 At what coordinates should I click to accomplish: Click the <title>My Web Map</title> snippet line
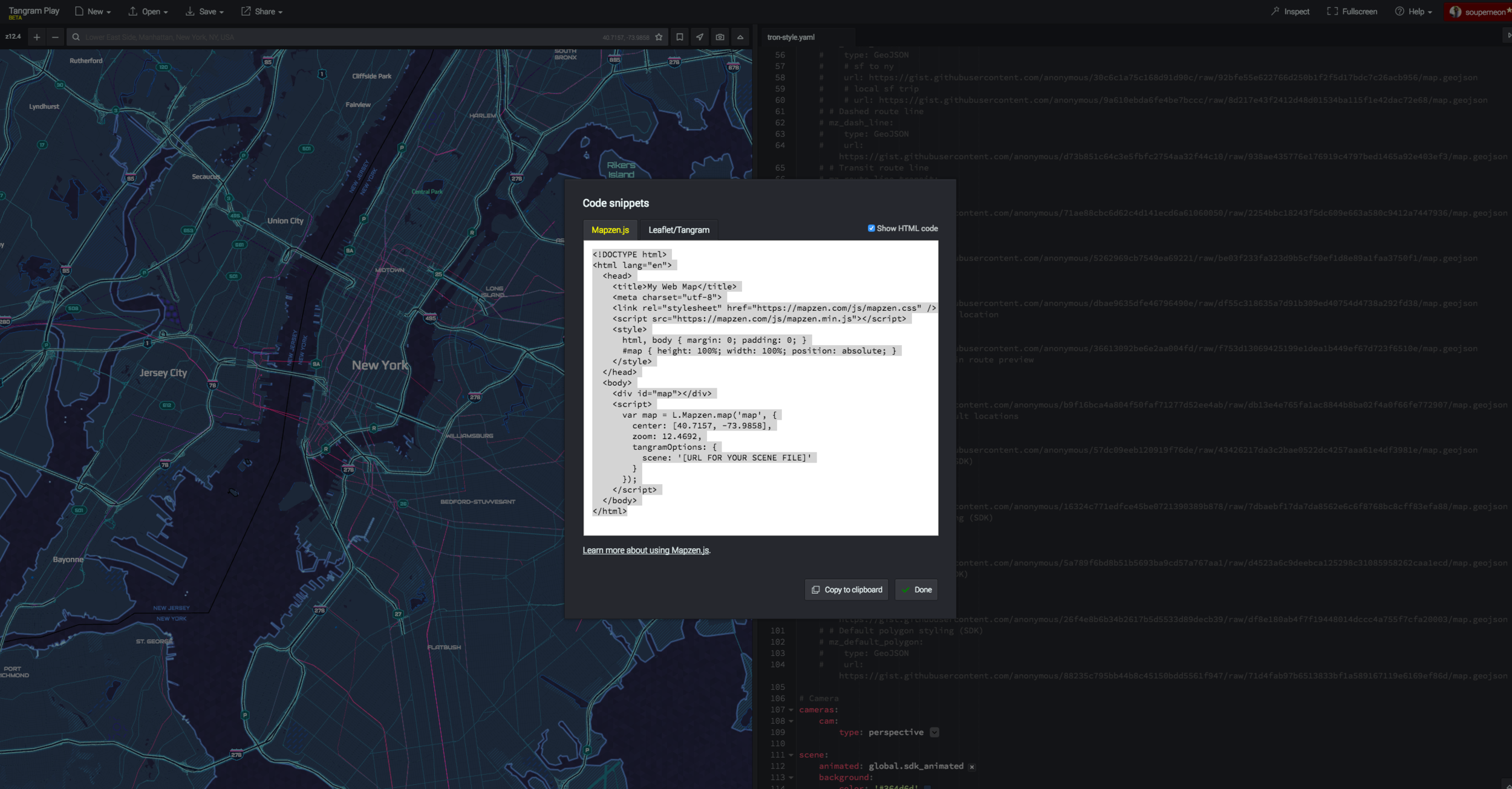click(x=674, y=287)
